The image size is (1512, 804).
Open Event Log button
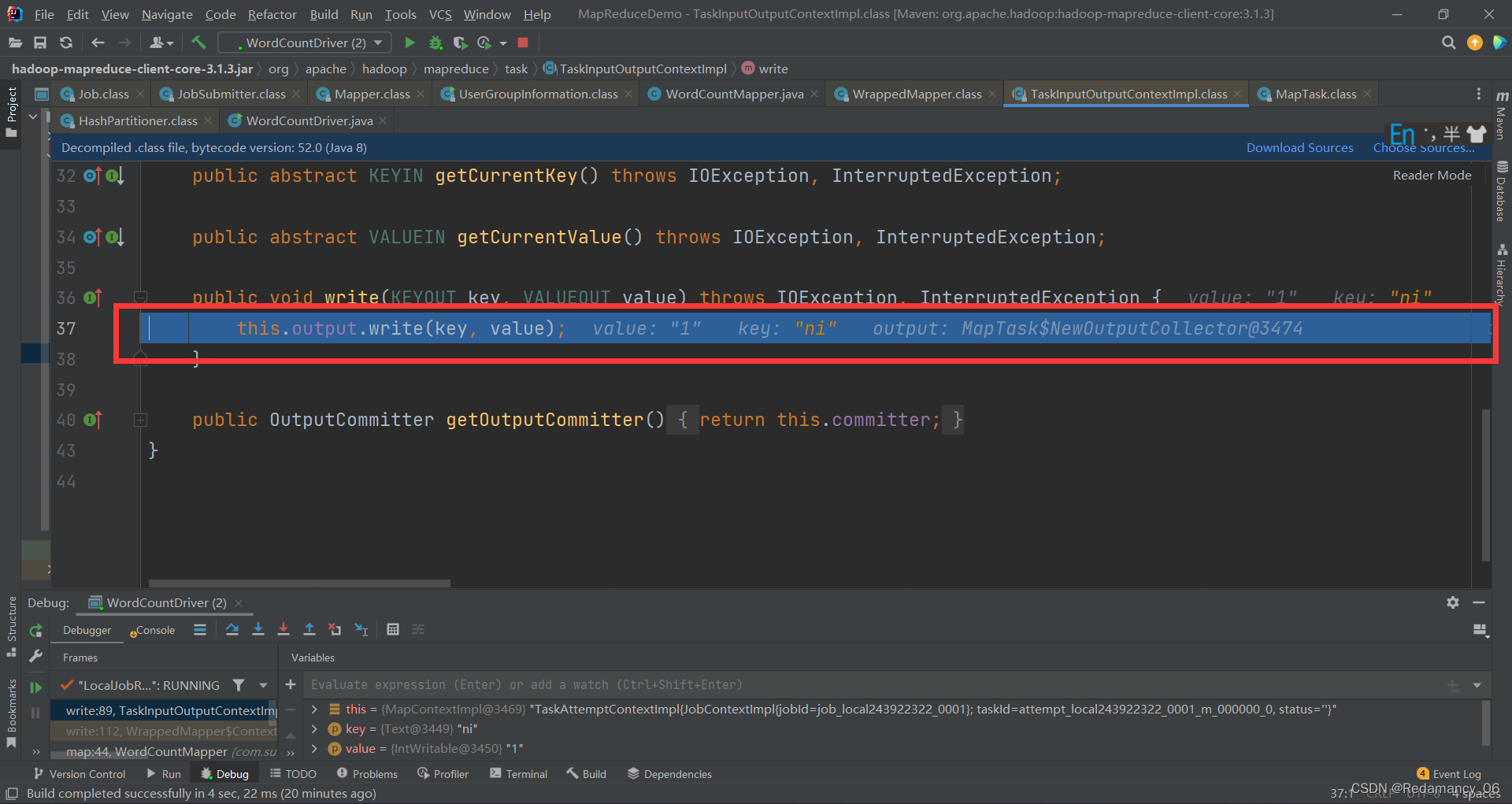click(x=1449, y=774)
